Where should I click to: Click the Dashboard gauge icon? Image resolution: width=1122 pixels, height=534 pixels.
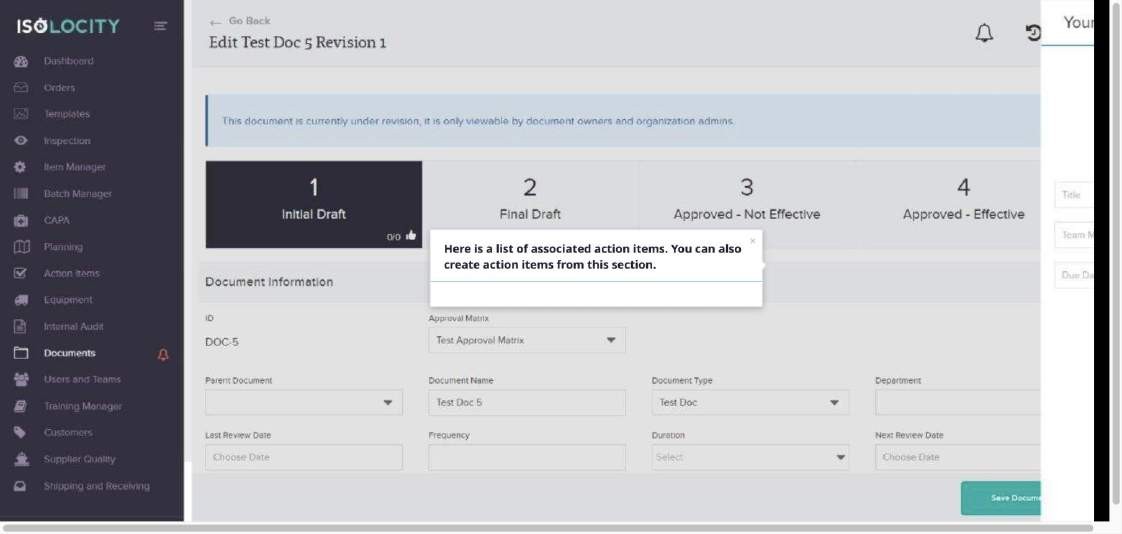click(21, 62)
